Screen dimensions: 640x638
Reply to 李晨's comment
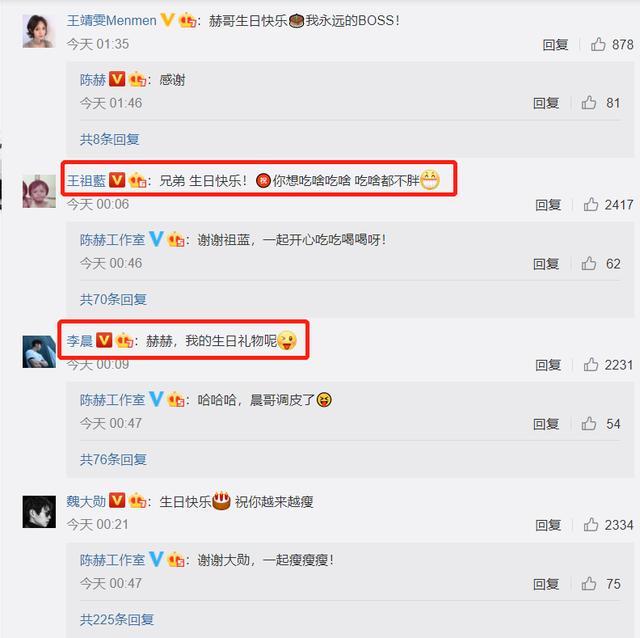point(548,365)
